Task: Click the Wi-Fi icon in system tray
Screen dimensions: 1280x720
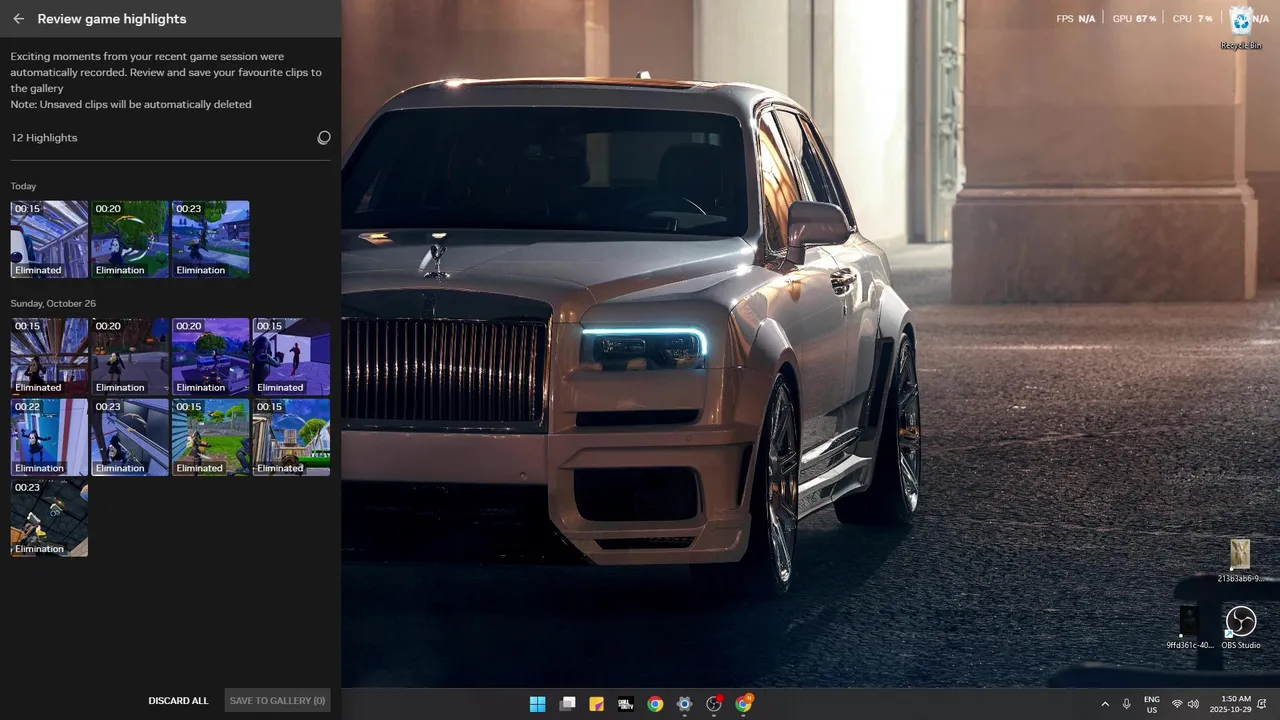Action: point(1177,704)
